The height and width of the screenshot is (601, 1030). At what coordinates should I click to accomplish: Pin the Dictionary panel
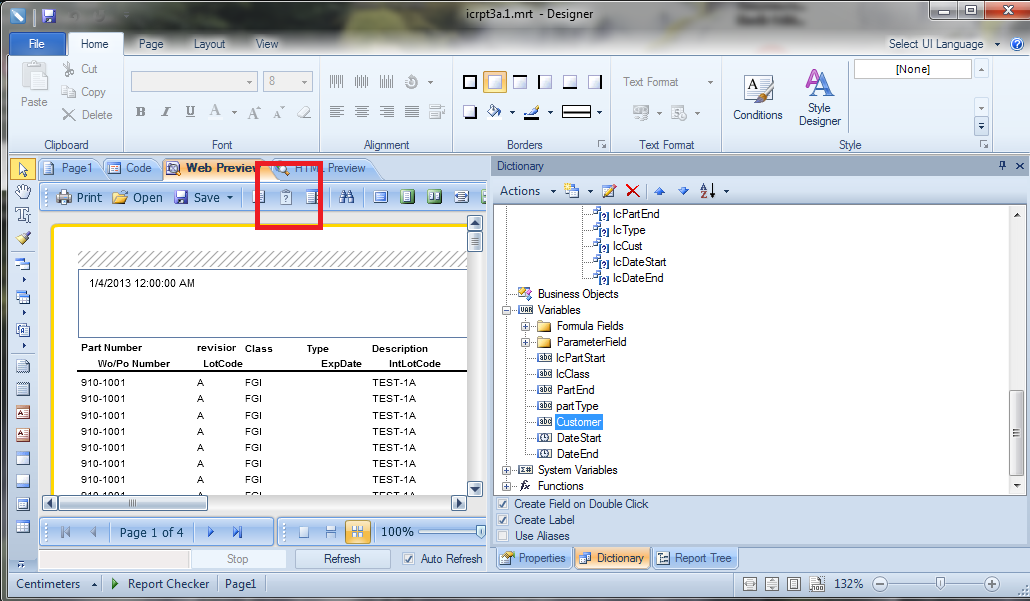coord(1002,166)
